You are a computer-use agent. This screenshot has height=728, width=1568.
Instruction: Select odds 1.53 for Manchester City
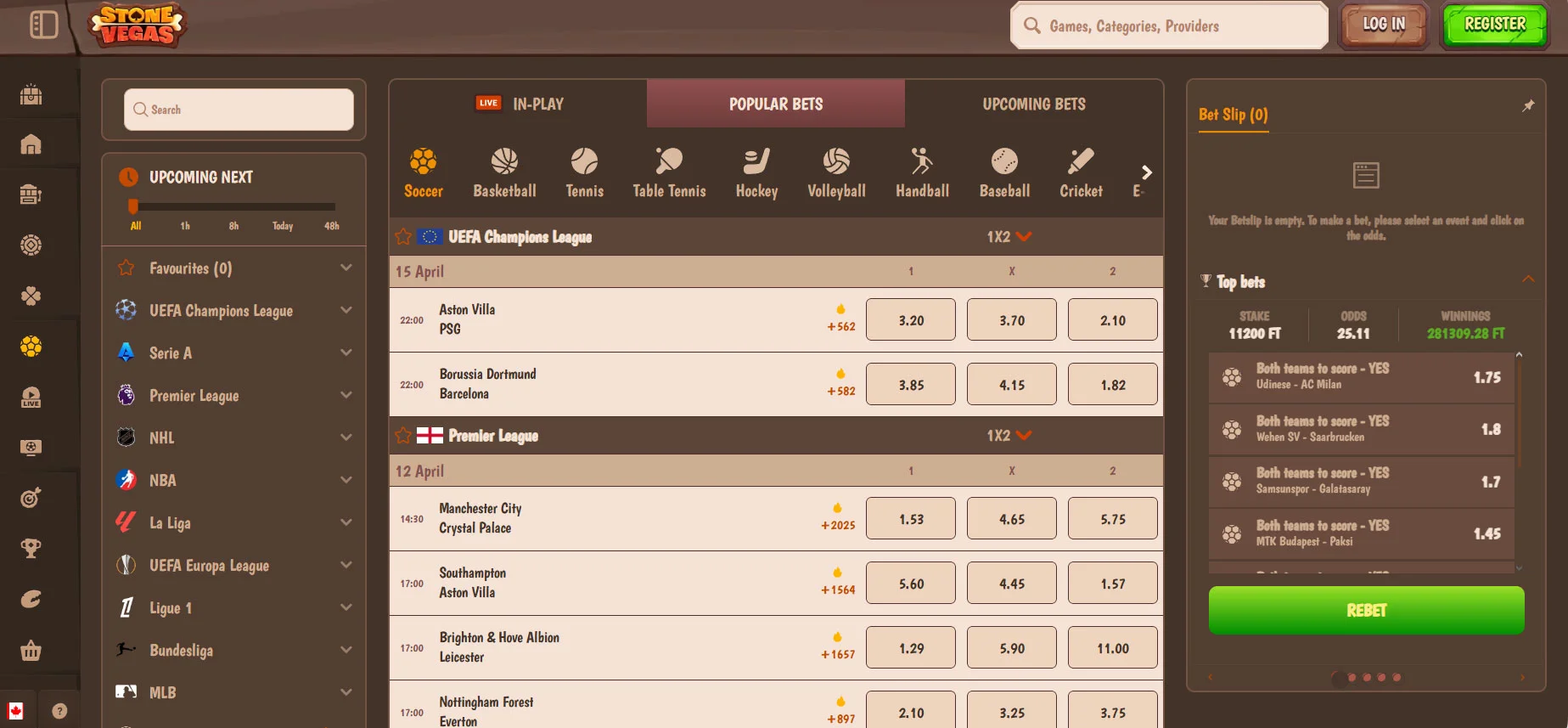pos(911,519)
